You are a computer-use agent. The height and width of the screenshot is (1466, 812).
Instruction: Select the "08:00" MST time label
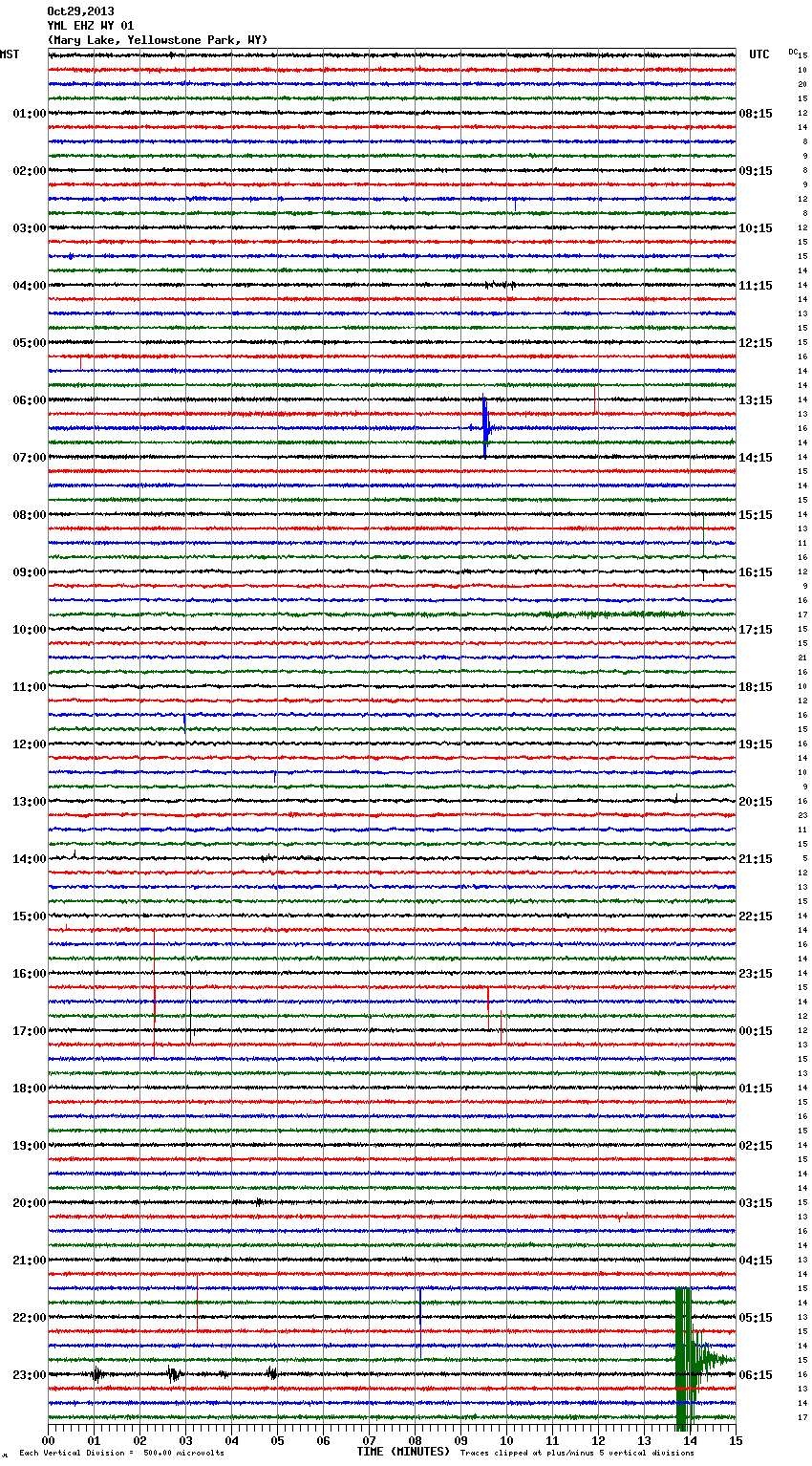pyautogui.click(x=30, y=515)
